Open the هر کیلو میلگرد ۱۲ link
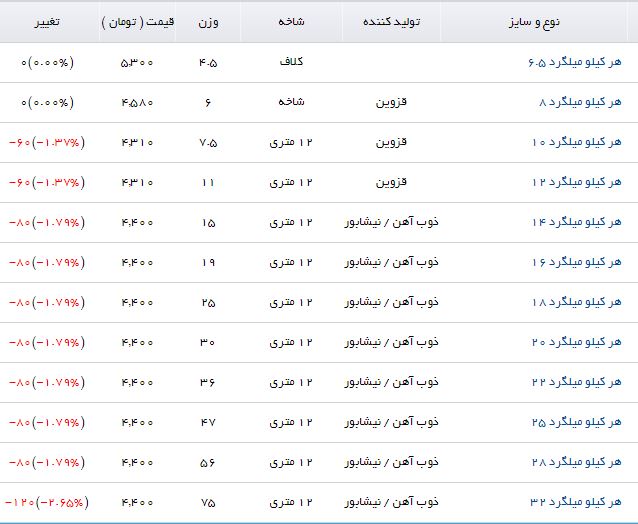 pyautogui.click(x=577, y=182)
